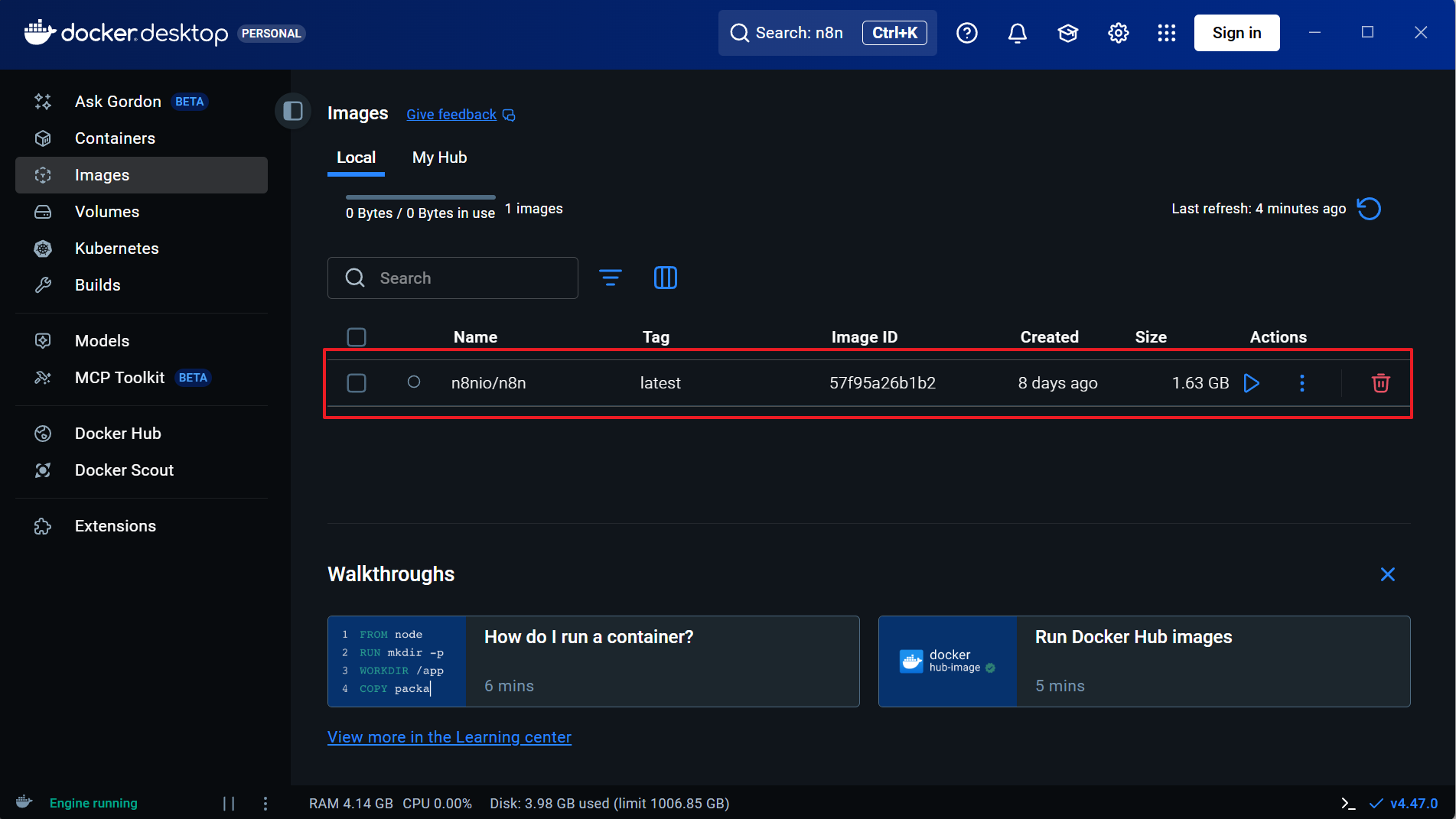Refresh the images list
The height and width of the screenshot is (819, 1456).
[x=1368, y=209]
